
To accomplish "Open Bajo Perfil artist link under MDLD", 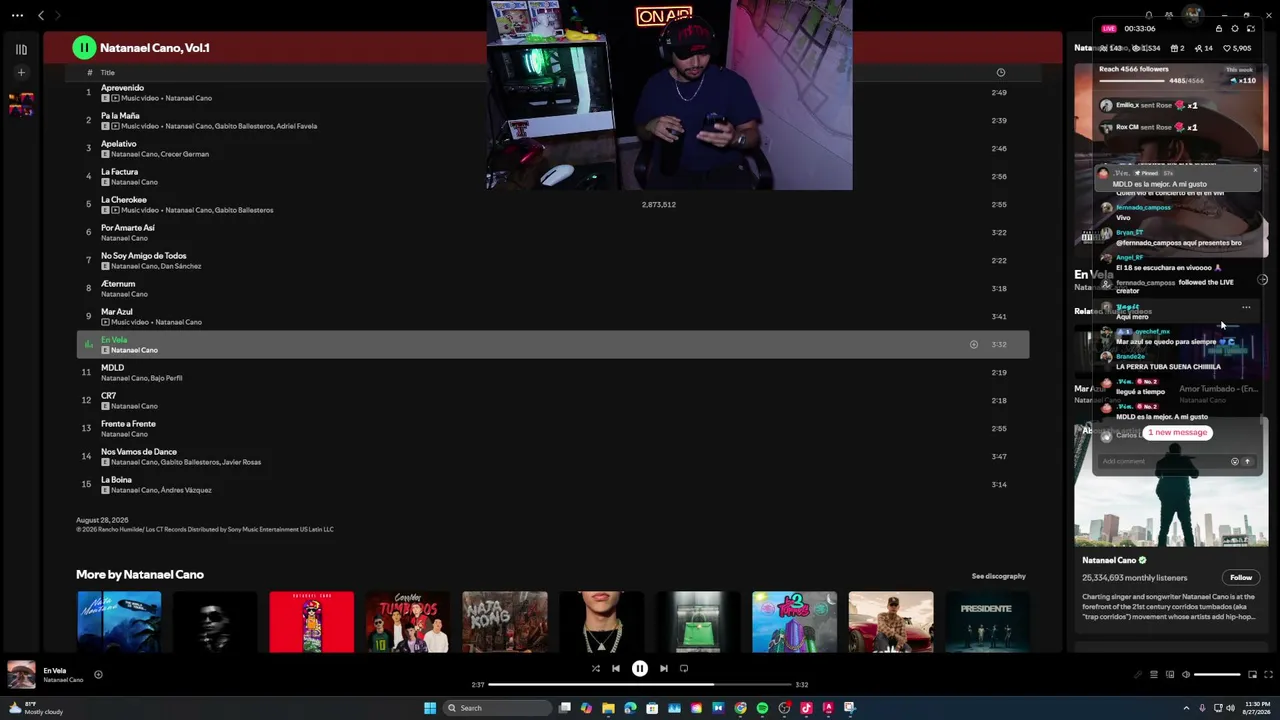I will (x=168, y=378).
